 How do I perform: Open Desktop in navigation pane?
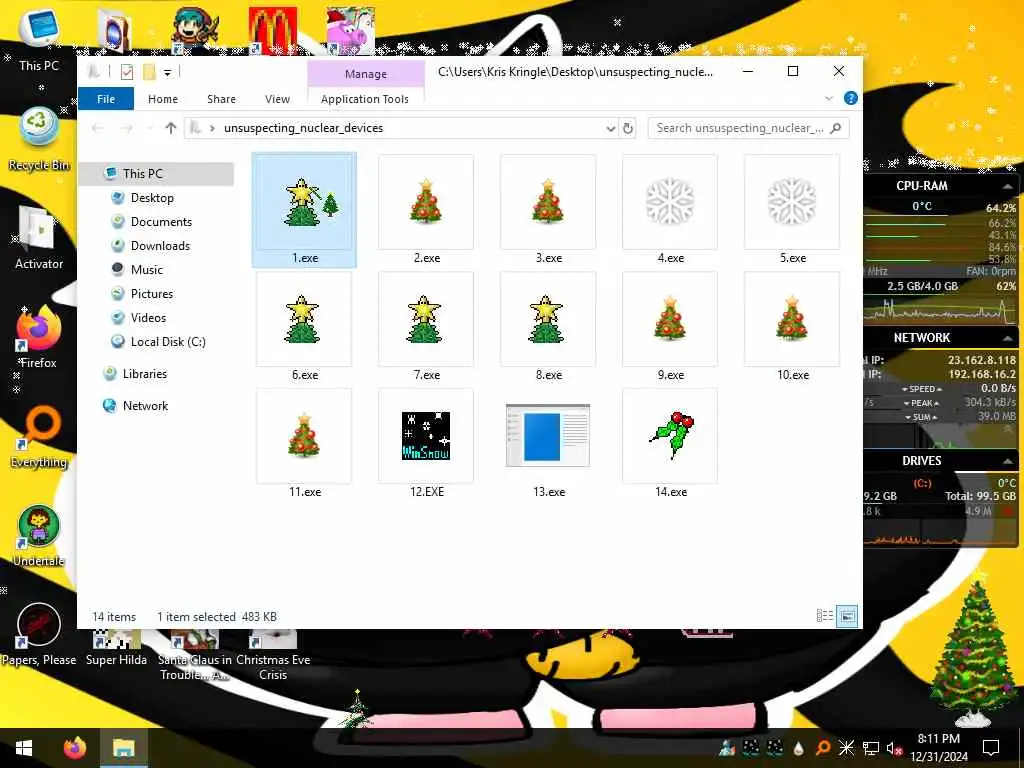coord(152,198)
